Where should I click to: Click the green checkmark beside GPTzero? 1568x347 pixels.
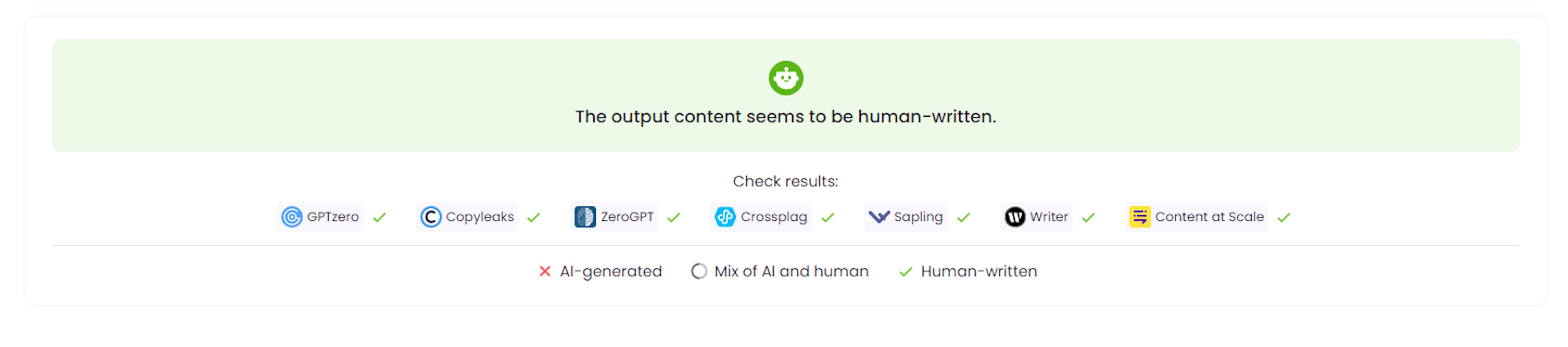(x=379, y=218)
